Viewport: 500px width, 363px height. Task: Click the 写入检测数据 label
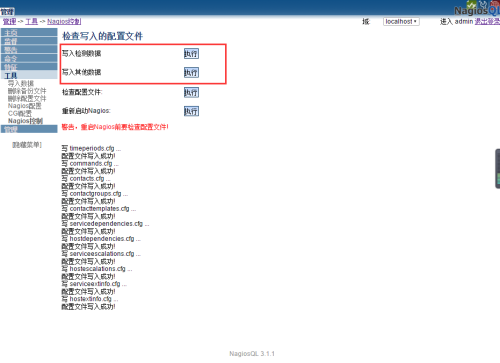(81, 54)
